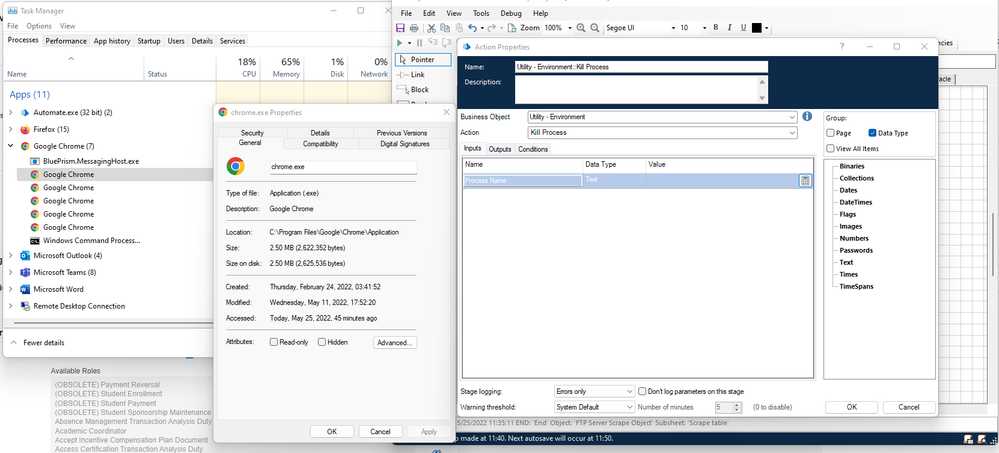Check Don't log parameters on this stage
This screenshot has width=999, height=453.
point(642,391)
